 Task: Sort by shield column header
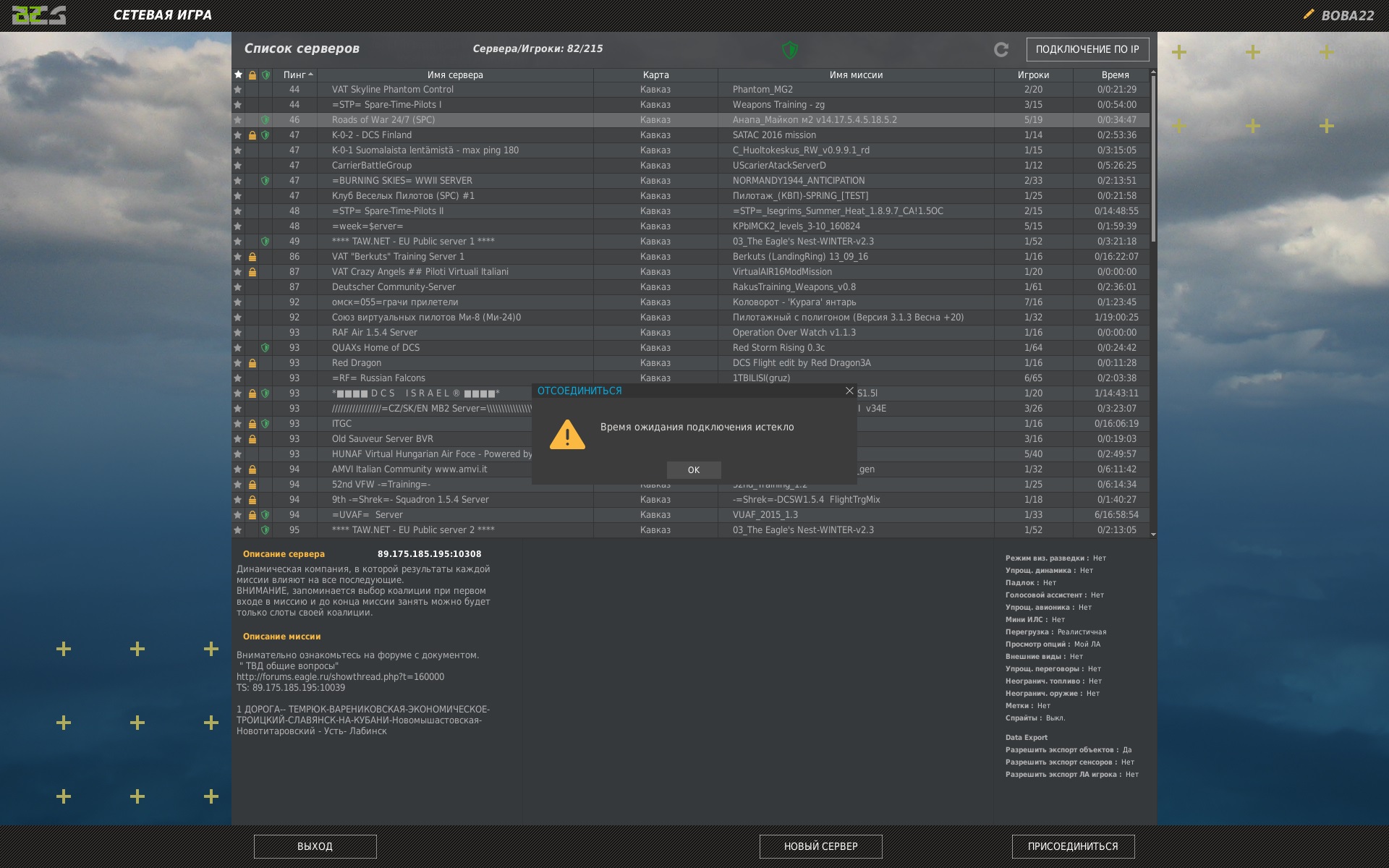coord(266,75)
